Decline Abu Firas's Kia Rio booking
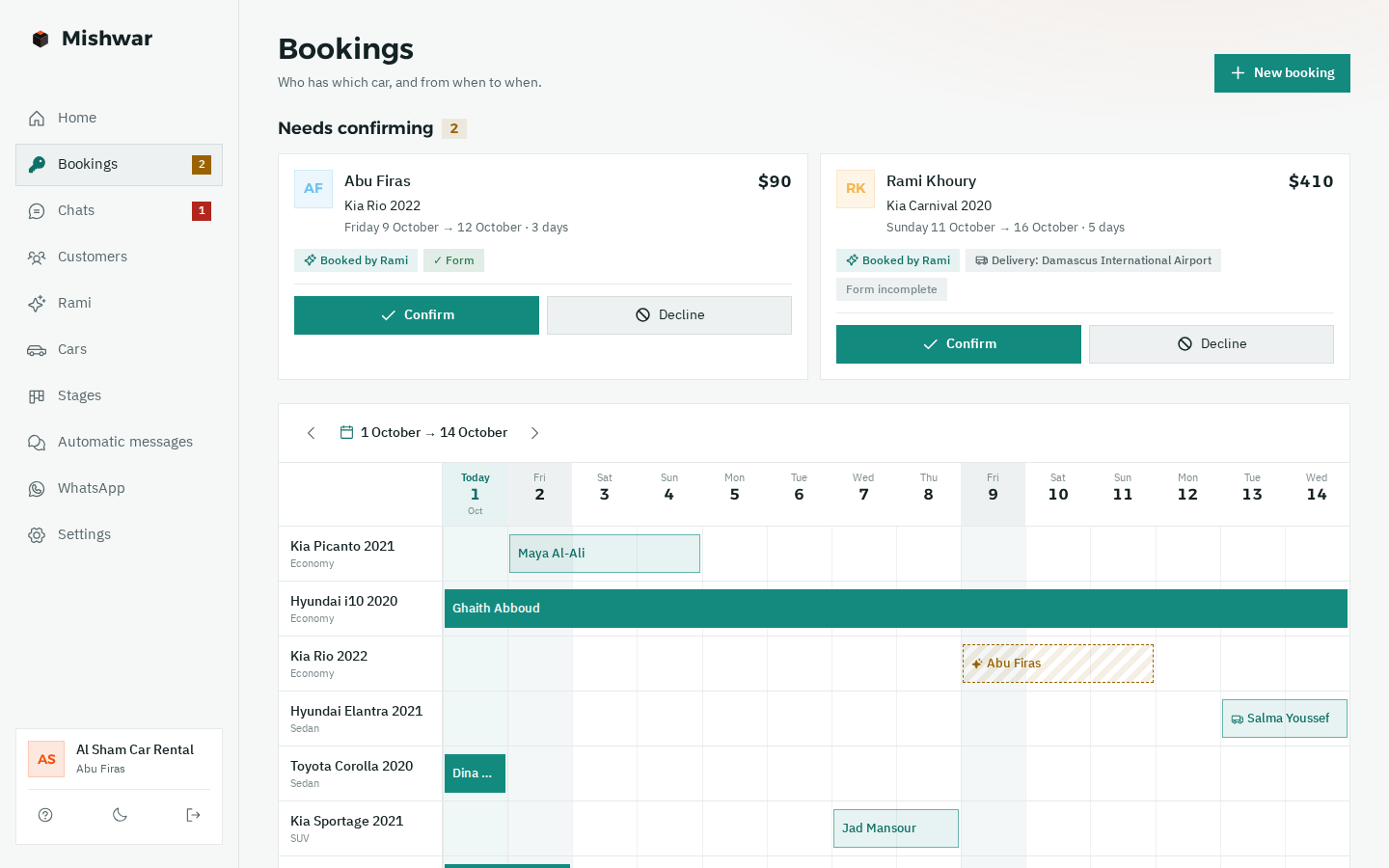Image resolution: width=1389 pixels, height=868 pixels. click(x=669, y=315)
